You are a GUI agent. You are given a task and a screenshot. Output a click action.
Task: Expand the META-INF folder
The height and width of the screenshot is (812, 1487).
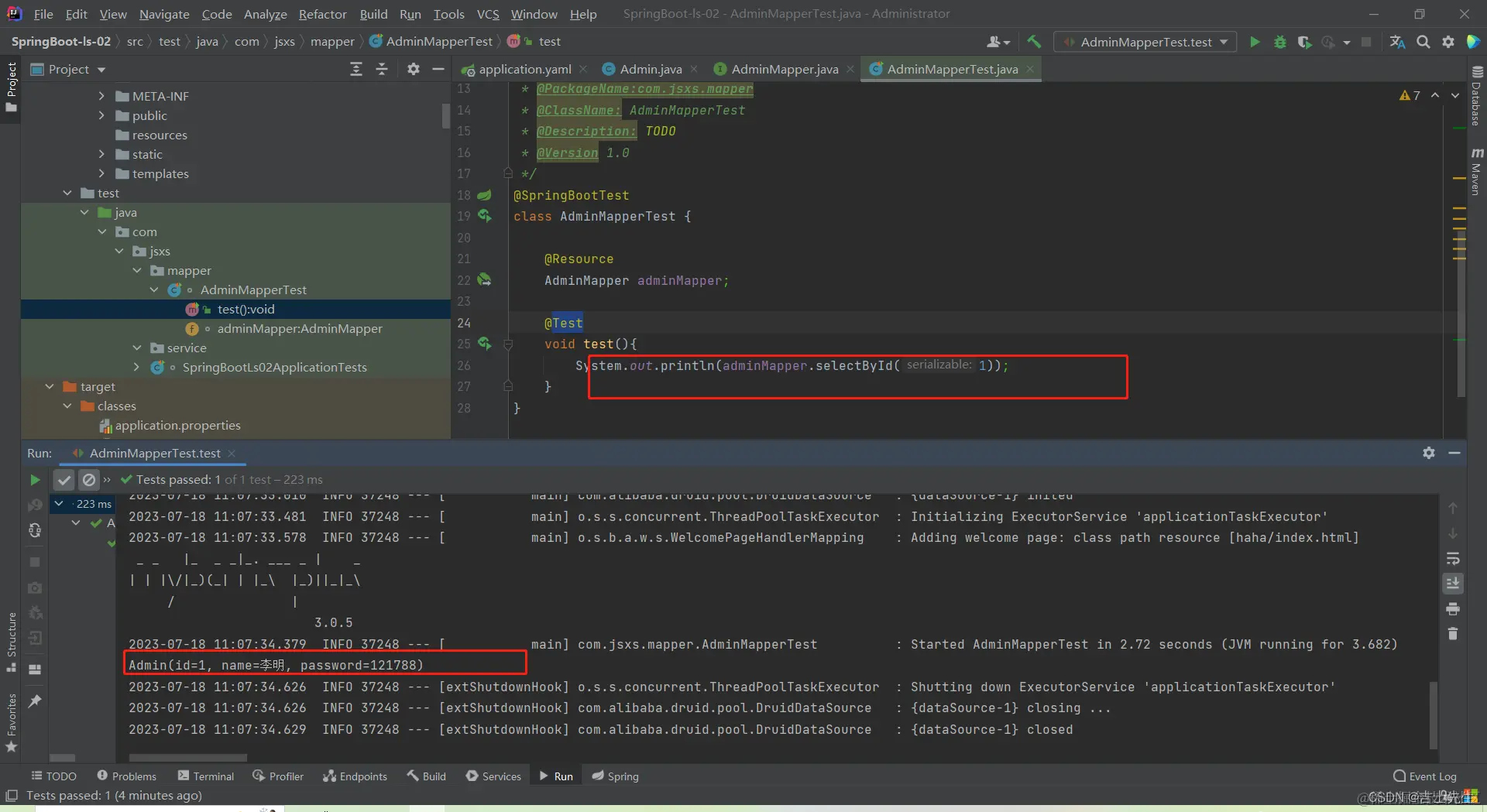click(101, 96)
